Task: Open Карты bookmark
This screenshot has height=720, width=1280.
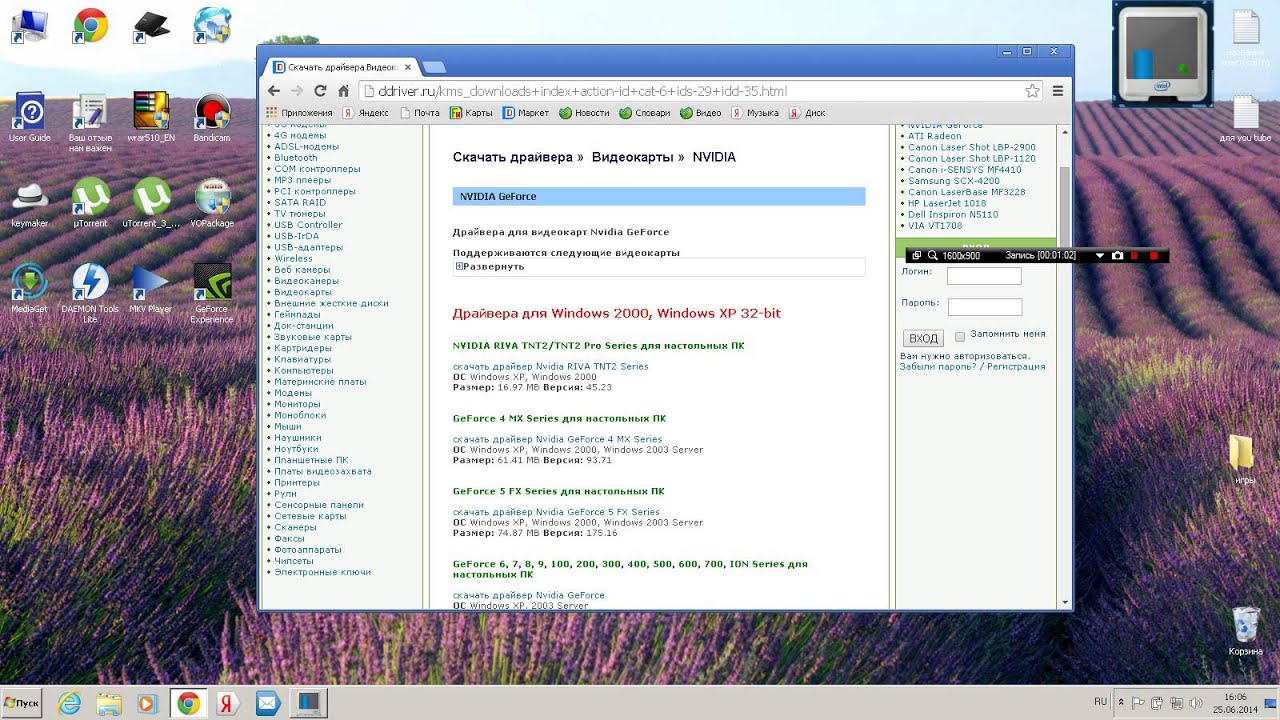Action: coord(471,113)
